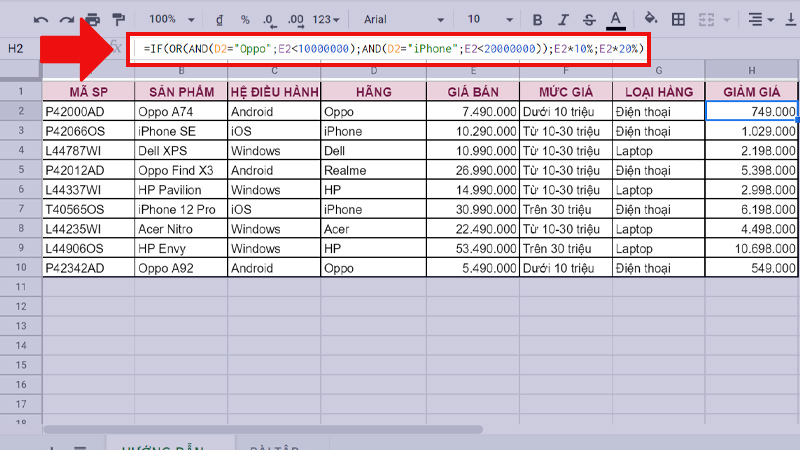Click the GIẢM GIÁ header cell
Image resolution: width=800 pixels, height=450 pixels.
tap(751, 91)
